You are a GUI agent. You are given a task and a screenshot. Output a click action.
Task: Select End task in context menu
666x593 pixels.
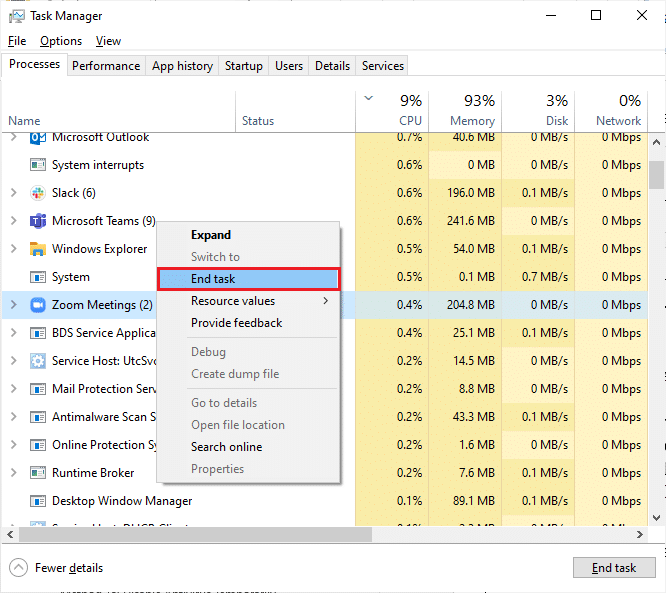[x=248, y=279]
